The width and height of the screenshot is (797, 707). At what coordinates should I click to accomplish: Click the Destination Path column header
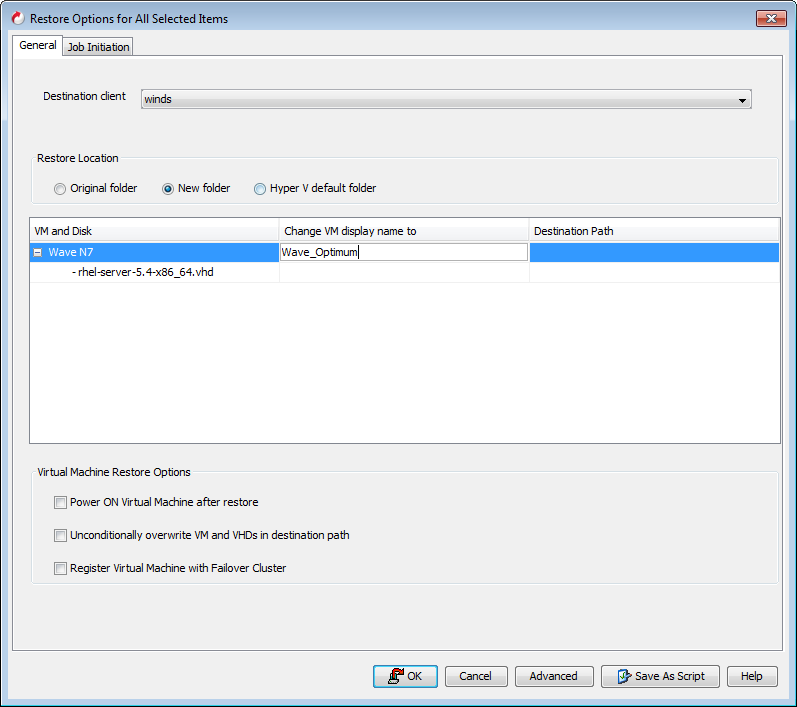(x=574, y=231)
